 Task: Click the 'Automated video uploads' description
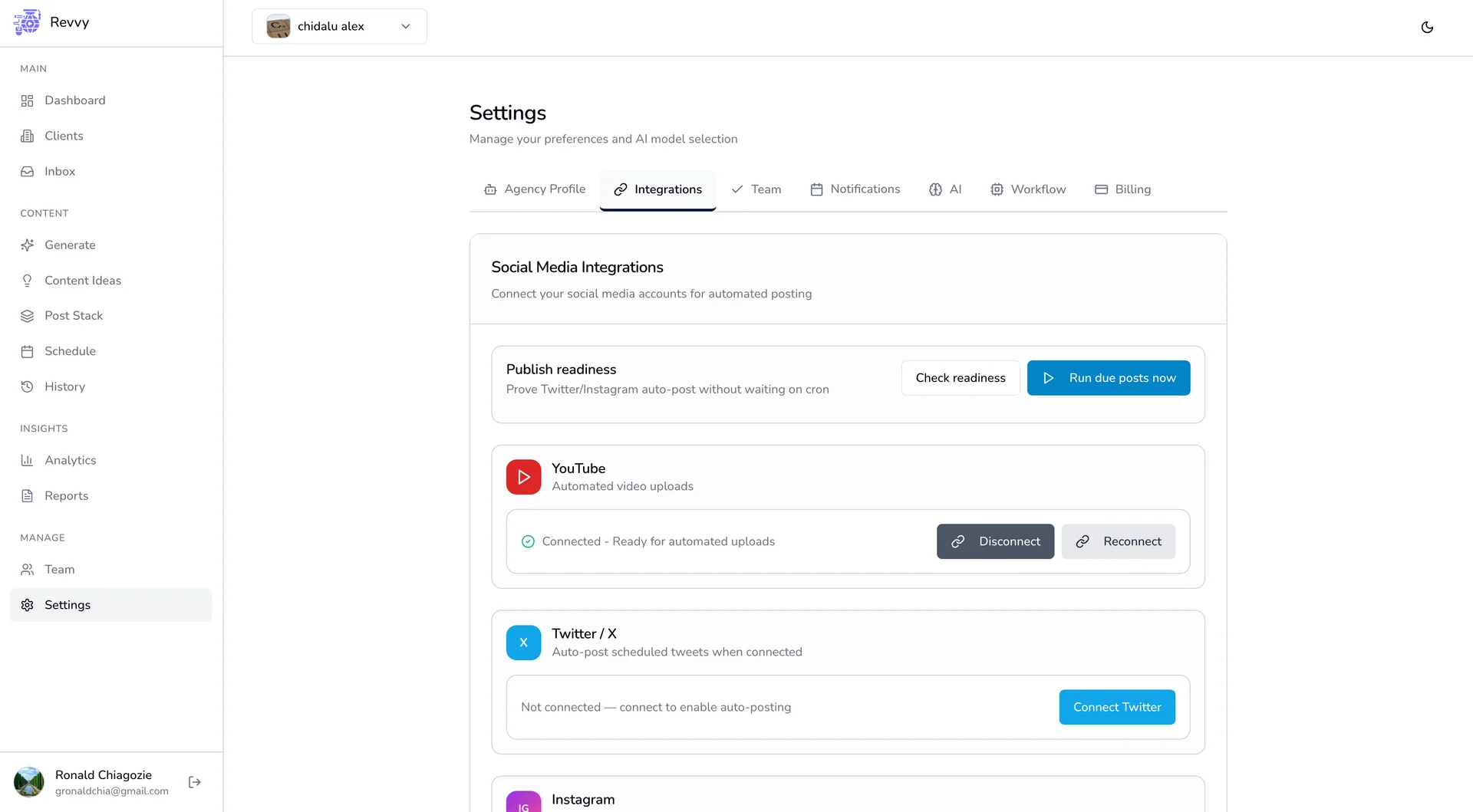pos(622,486)
